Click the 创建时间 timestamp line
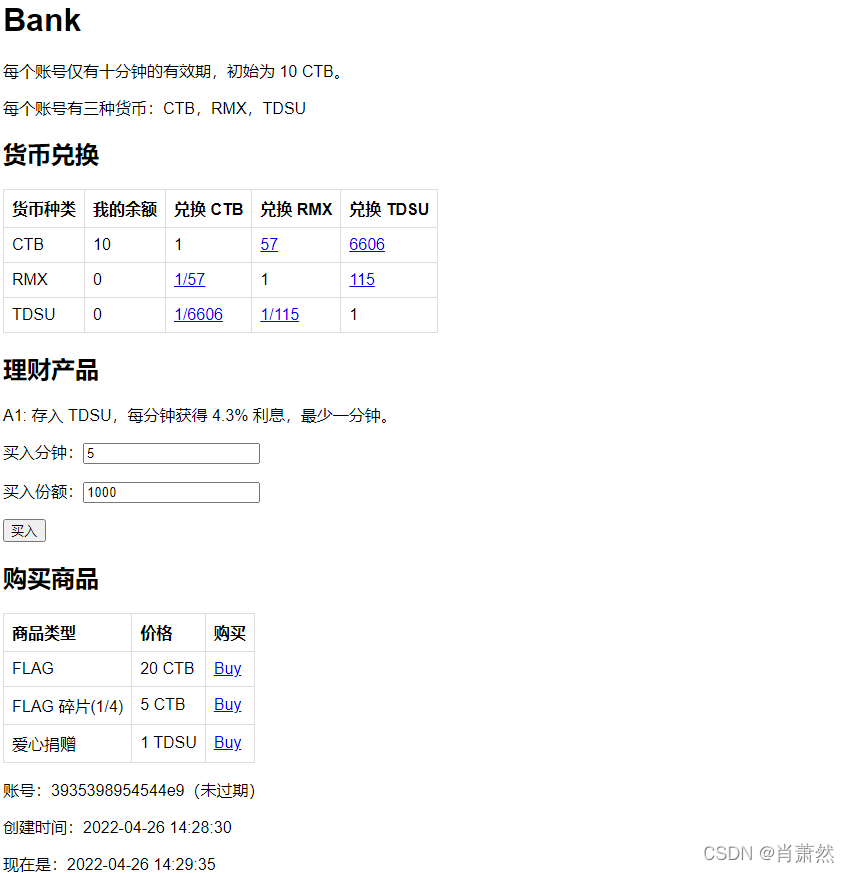The height and width of the screenshot is (873, 850). tap(117, 827)
